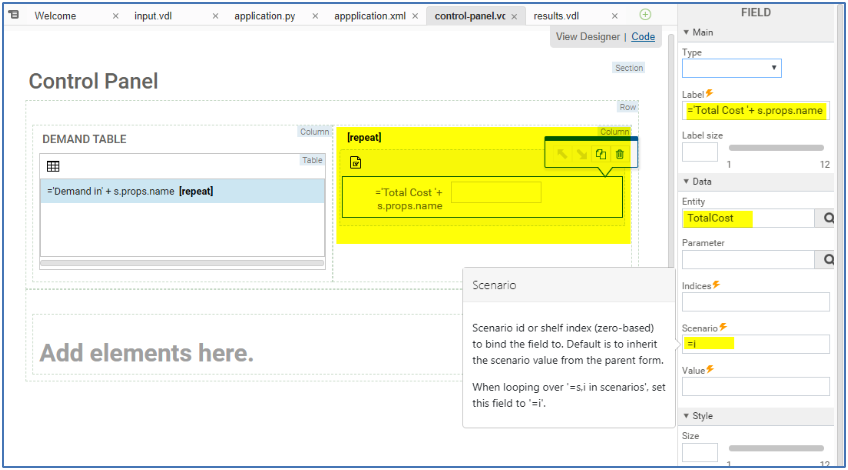Select the Section label tag
The height and width of the screenshot is (470, 848).
[x=629, y=68]
